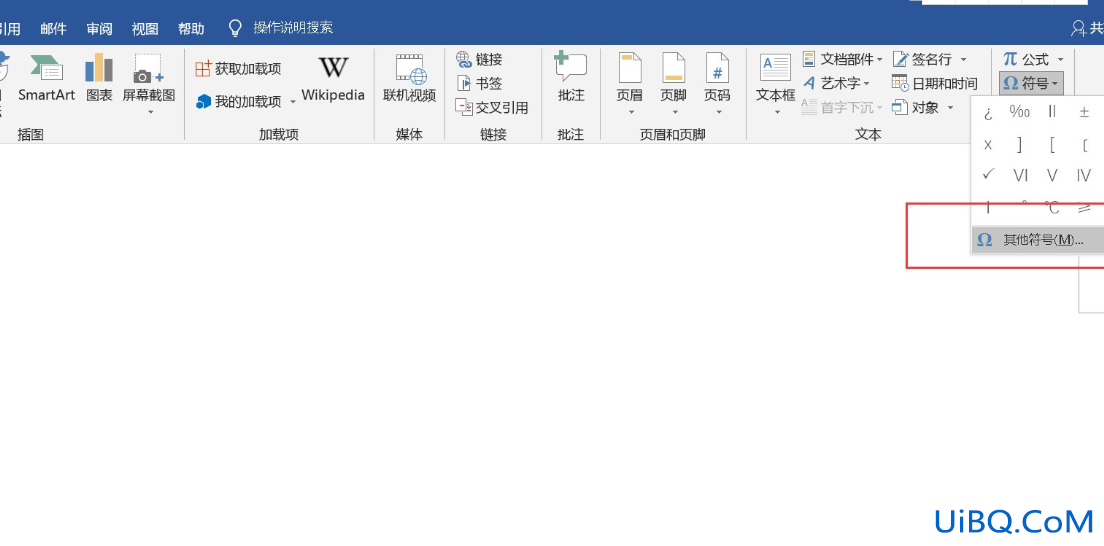
Task: Add a bookmark (书签)
Action: click(479, 83)
